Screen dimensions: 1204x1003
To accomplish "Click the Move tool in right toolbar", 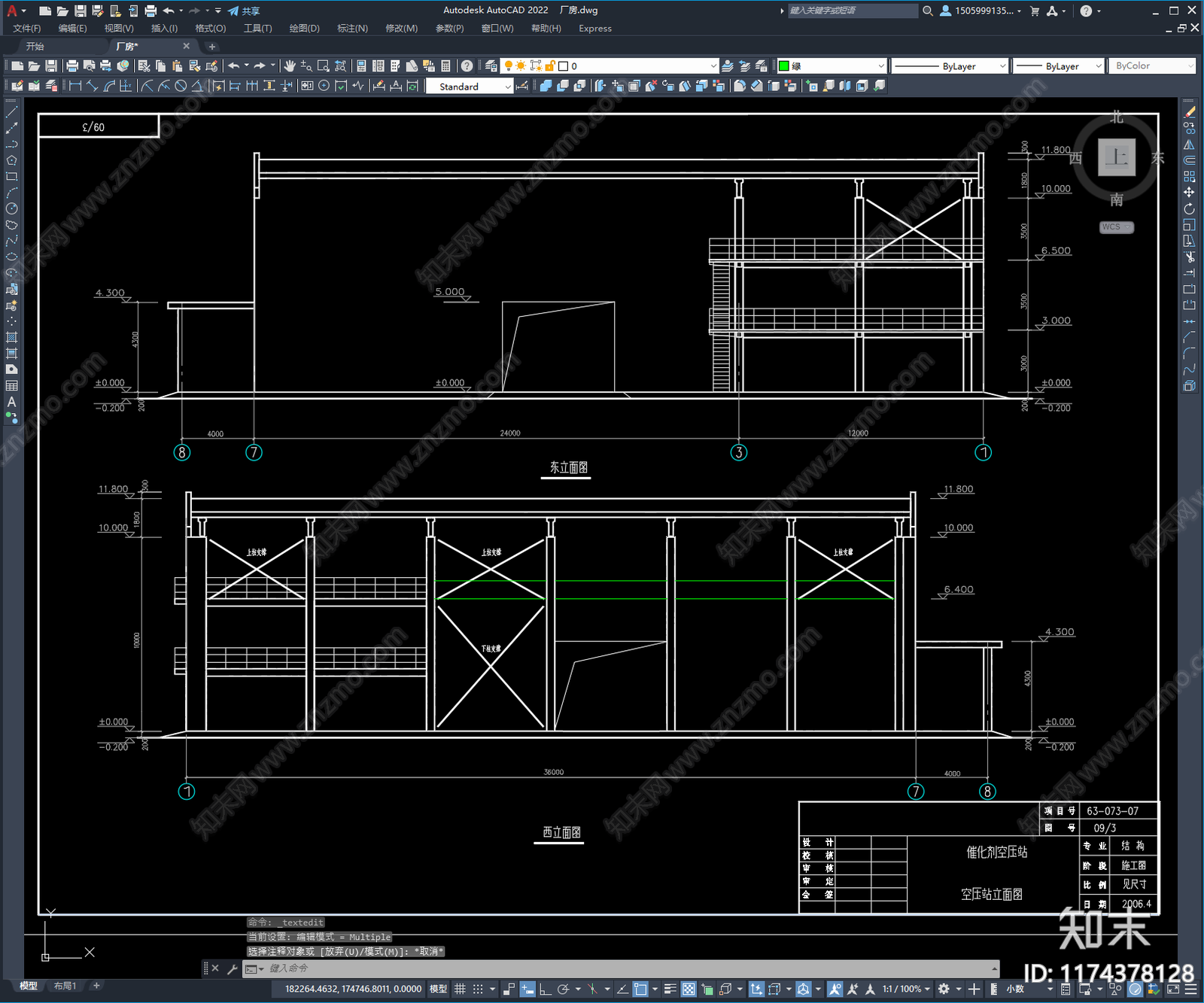I will 1189,193.
